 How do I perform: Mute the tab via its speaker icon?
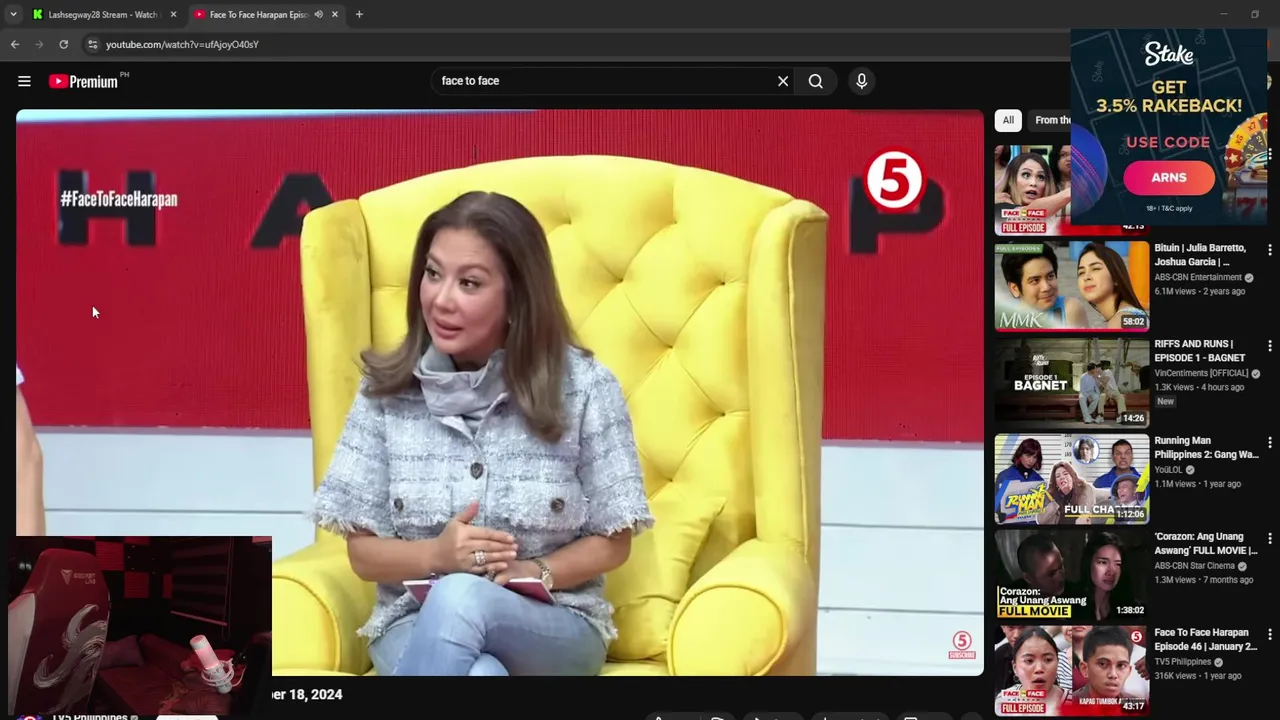[318, 14]
